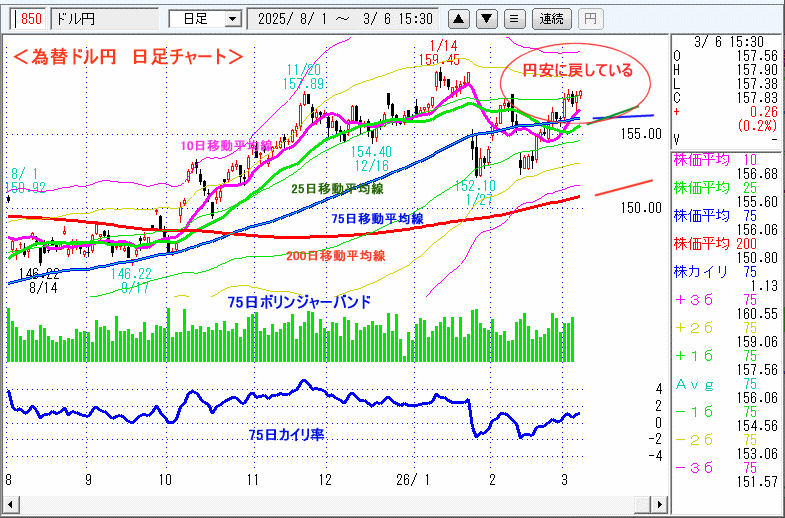
Task: Click the horizontal scrollbar thumb near right end
Action: pyautogui.click(x=643, y=504)
